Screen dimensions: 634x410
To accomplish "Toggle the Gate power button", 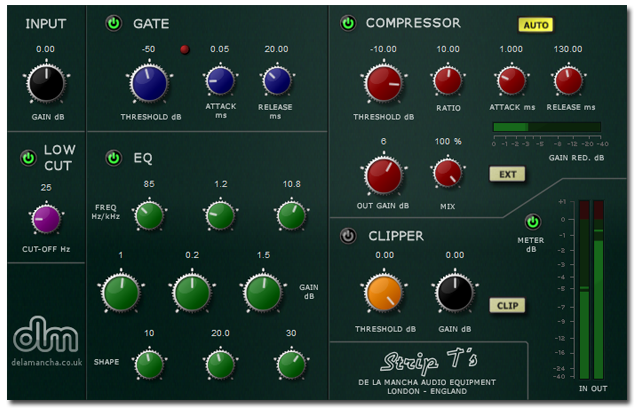I will (x=114, y=23).
